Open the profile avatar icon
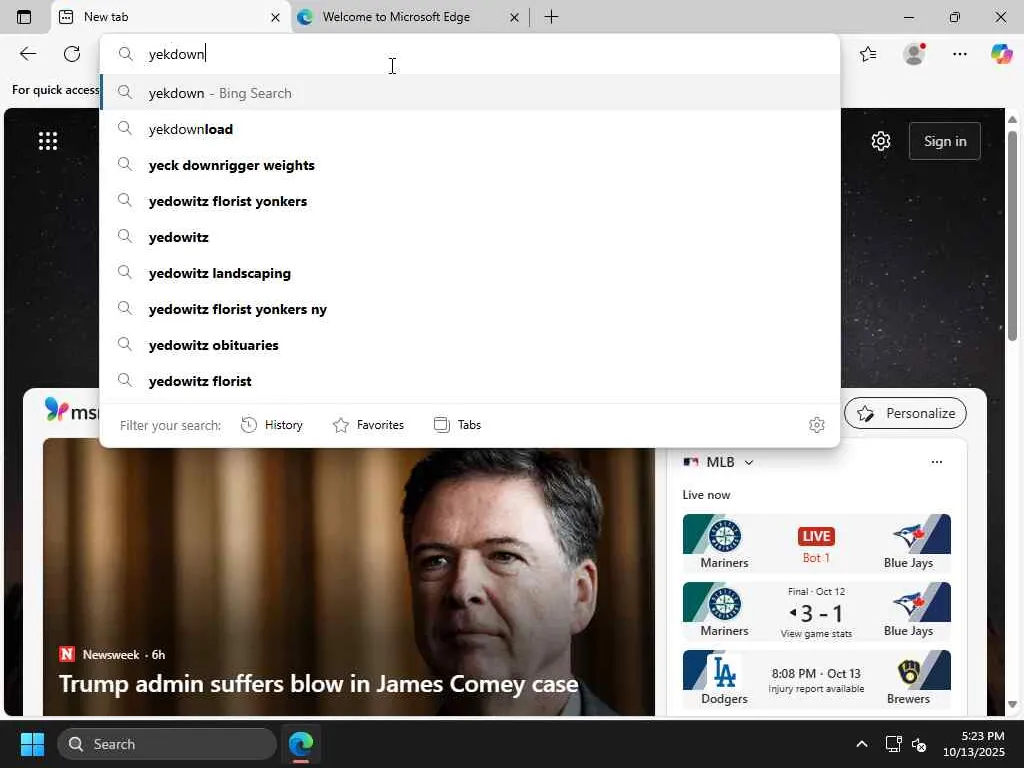The height and width of the screenshot is (768, 1024). click(914, 54)
